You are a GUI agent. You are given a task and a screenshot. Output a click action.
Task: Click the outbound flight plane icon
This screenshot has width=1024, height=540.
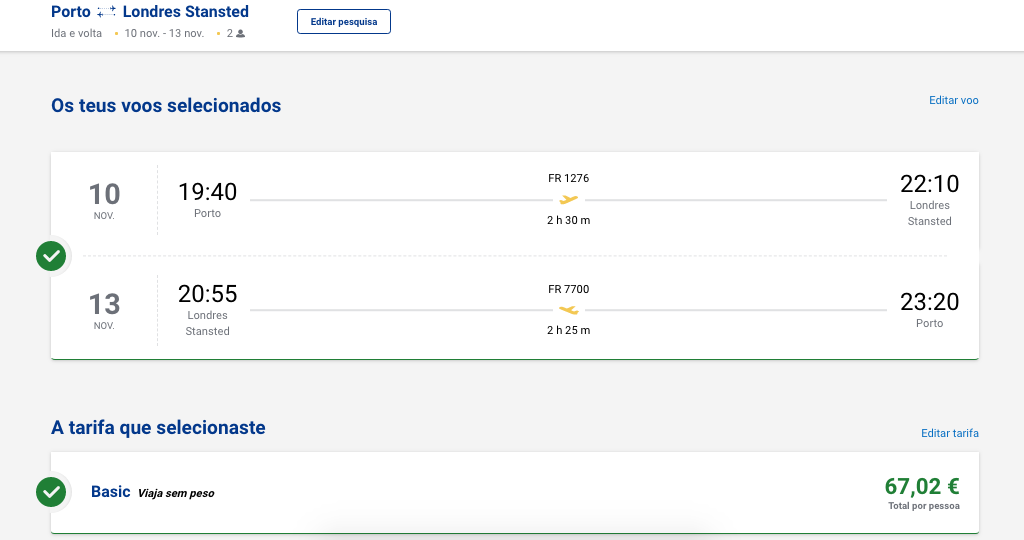pos(569,199)
